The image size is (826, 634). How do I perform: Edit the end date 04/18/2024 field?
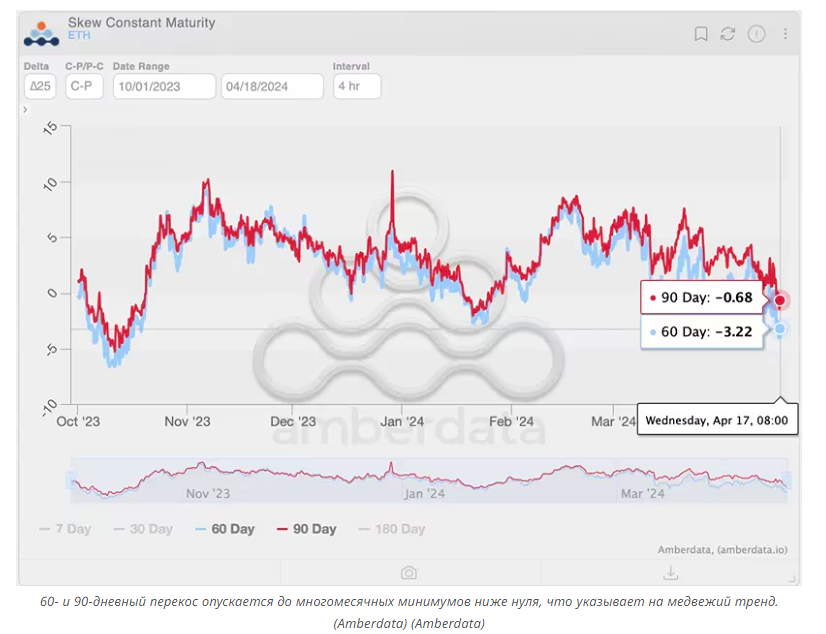pyautogui.click(x=272, y=86)
